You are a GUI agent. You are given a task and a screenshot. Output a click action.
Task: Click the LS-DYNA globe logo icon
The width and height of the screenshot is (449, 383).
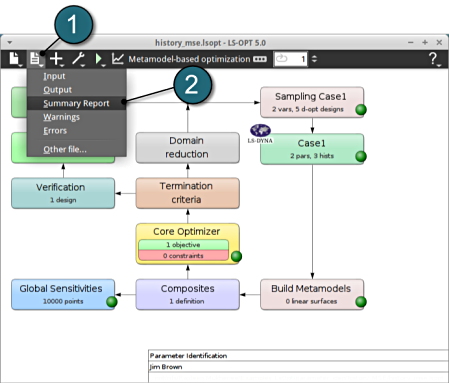tap(260, 130)
